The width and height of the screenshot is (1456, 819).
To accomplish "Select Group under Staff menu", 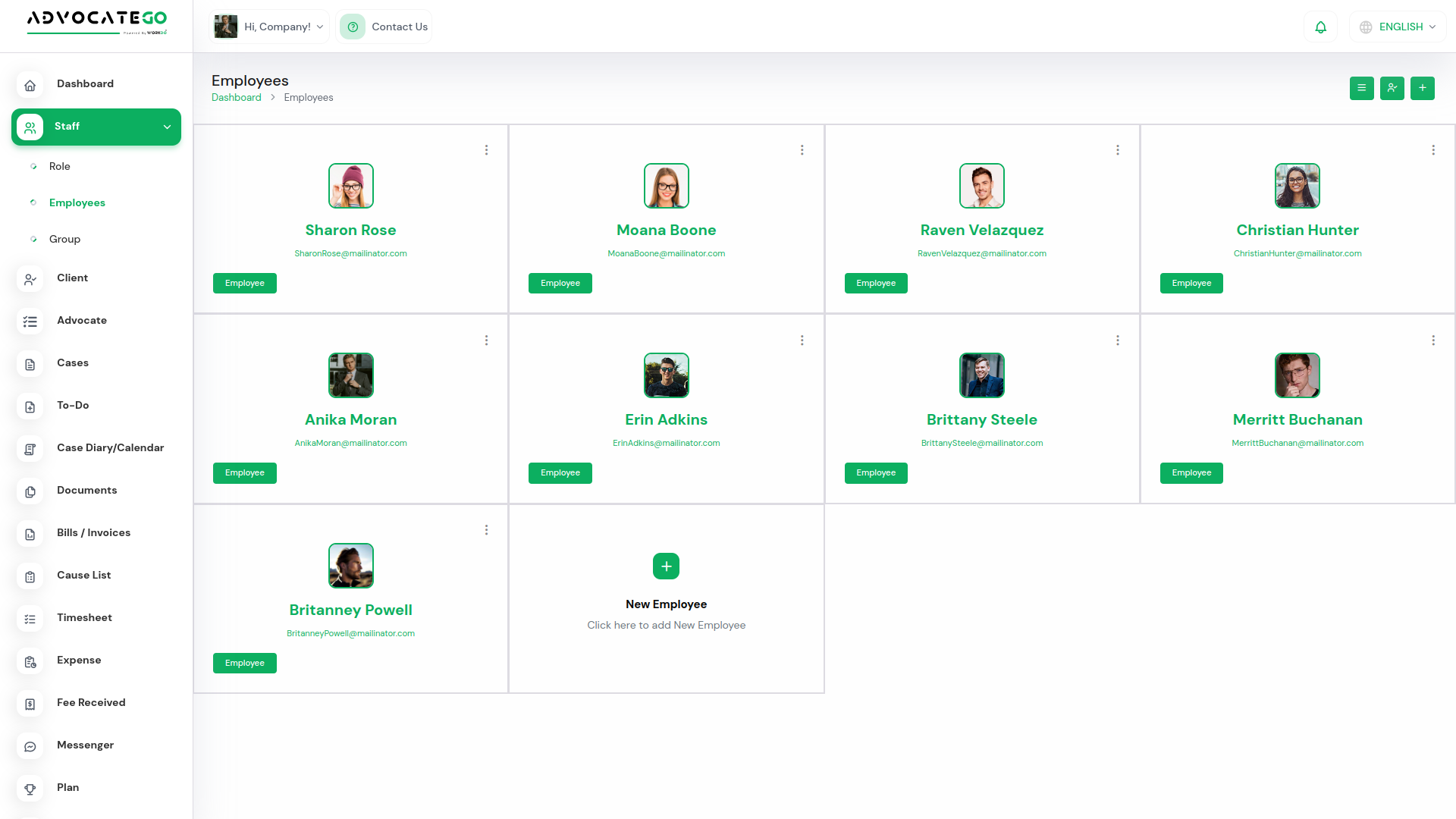I will [x=64, y=240].
